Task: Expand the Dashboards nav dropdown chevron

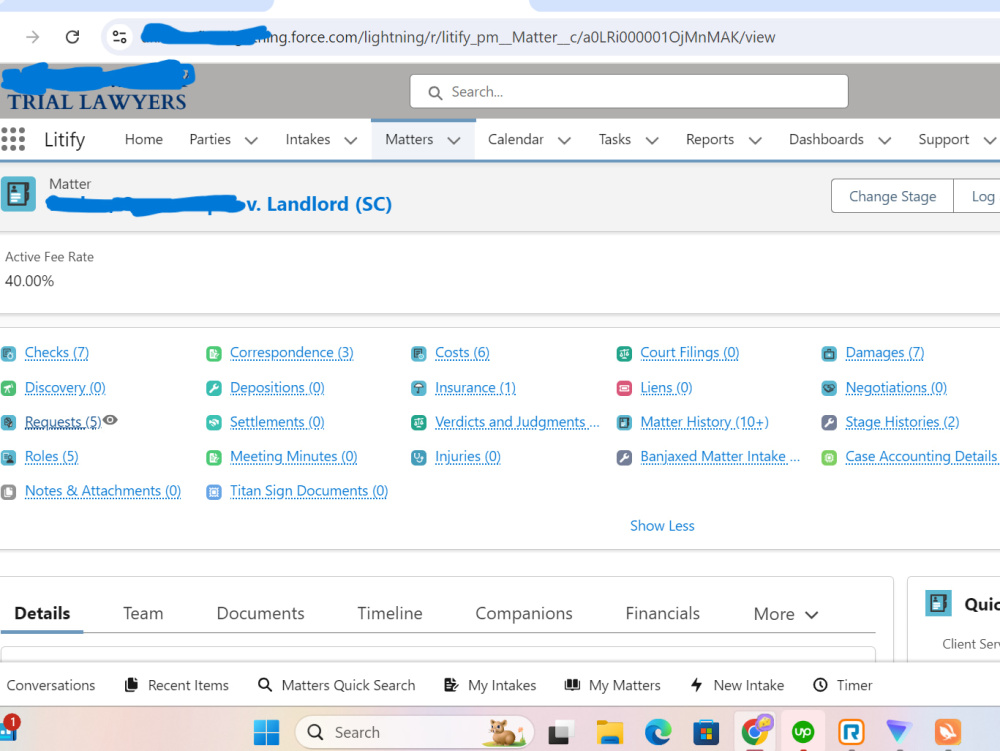Action: 885,140
